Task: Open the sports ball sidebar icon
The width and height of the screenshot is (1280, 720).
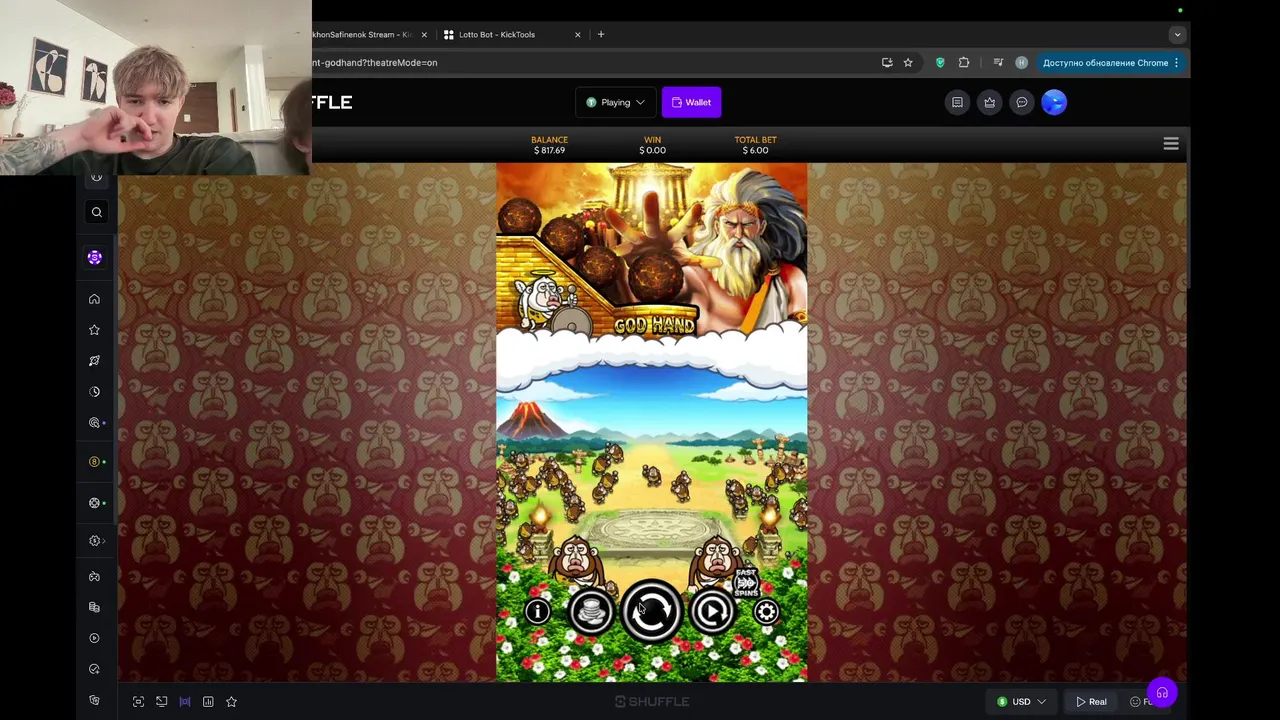Action: coord(95,503)
